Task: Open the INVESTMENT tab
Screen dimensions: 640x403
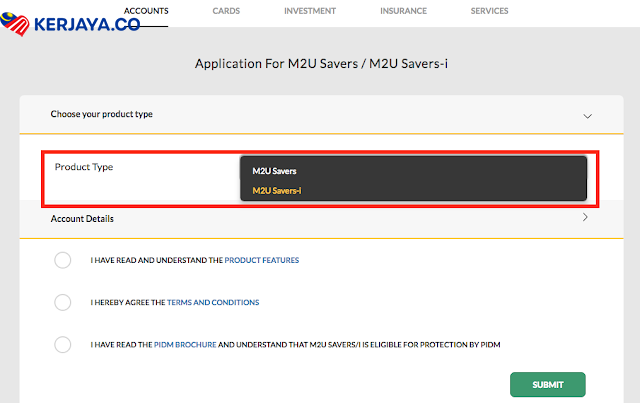Action: tap(310, 11)
